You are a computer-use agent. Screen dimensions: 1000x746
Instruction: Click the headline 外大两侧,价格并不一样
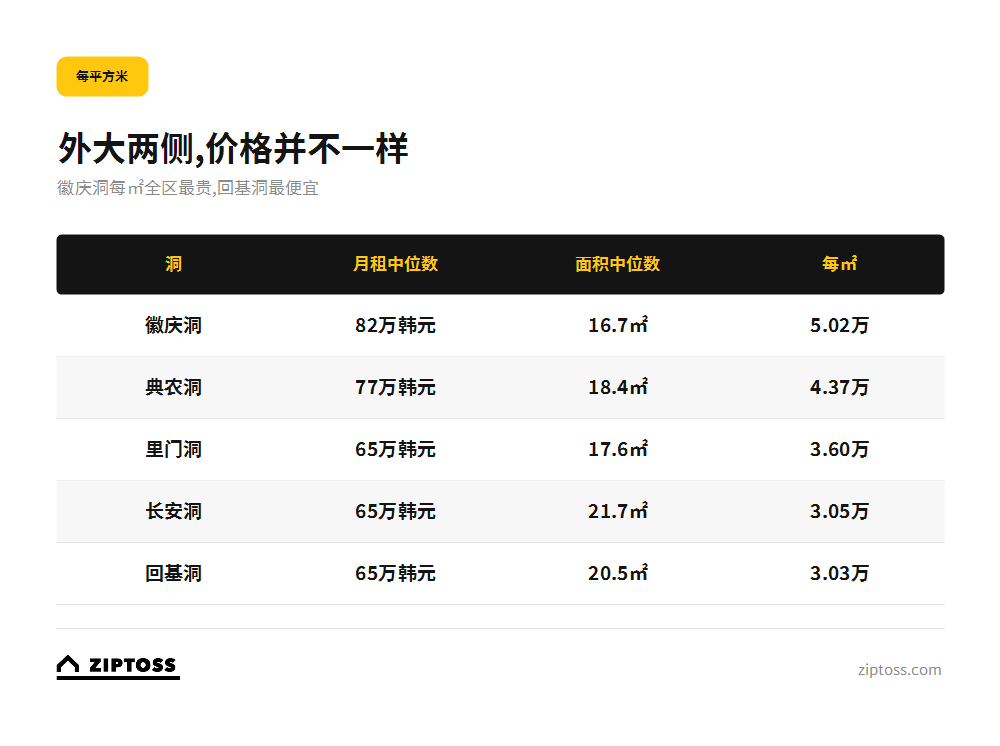click(x=233, y=149)
